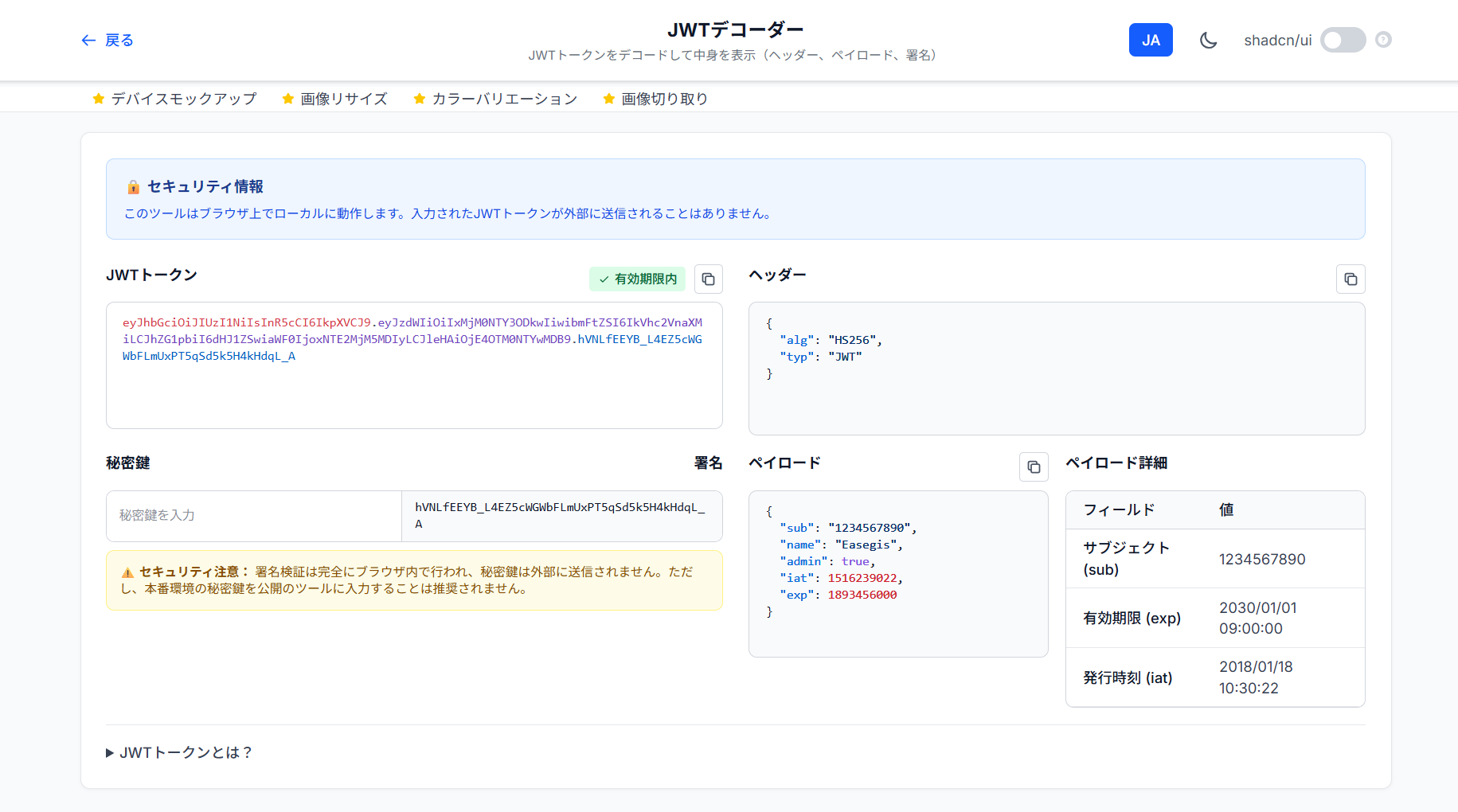Click the "admin": true line in payload
The image size is (1458, 812).
coord(828,562)
